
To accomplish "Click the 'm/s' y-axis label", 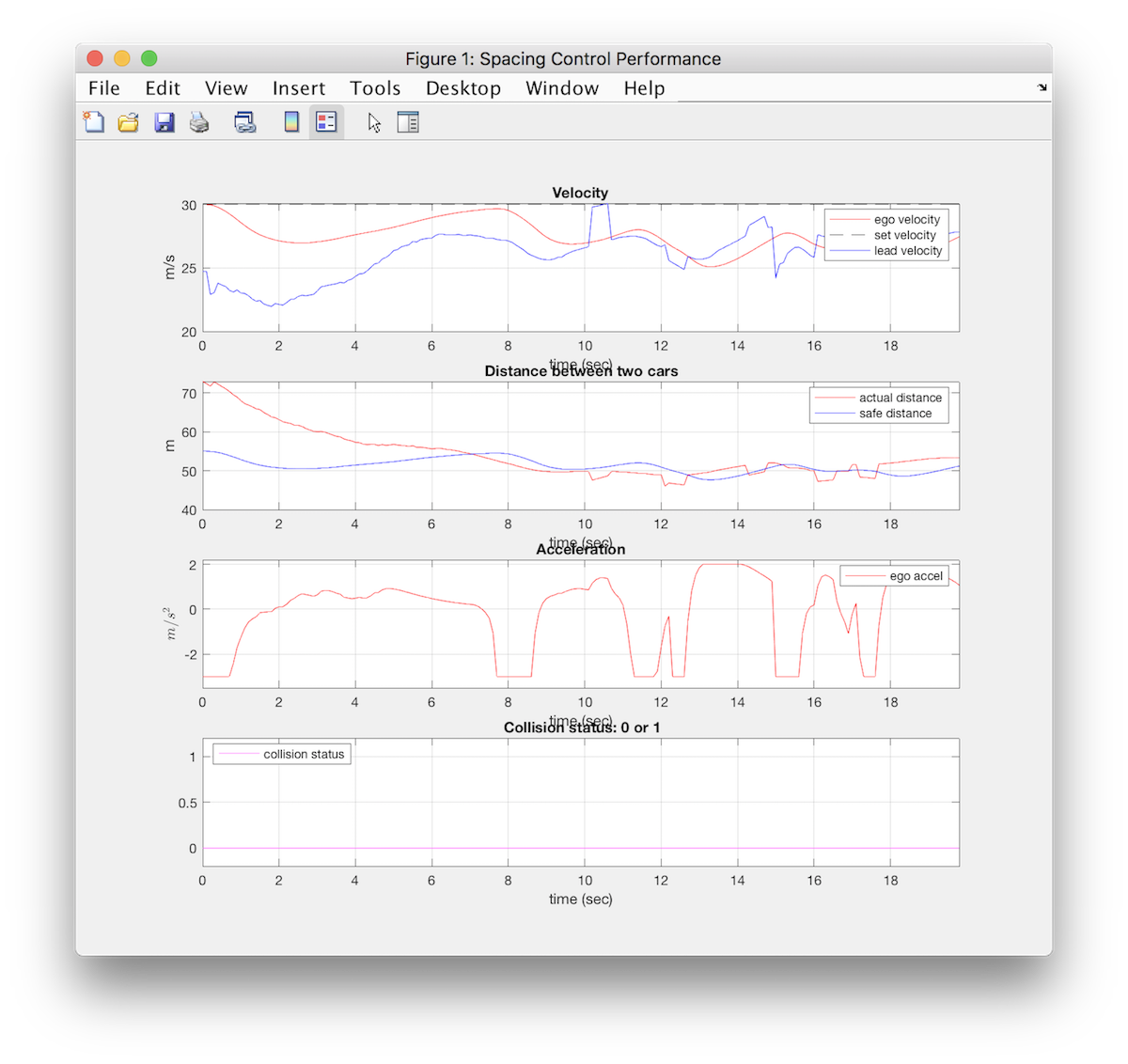I will point(170,267).
